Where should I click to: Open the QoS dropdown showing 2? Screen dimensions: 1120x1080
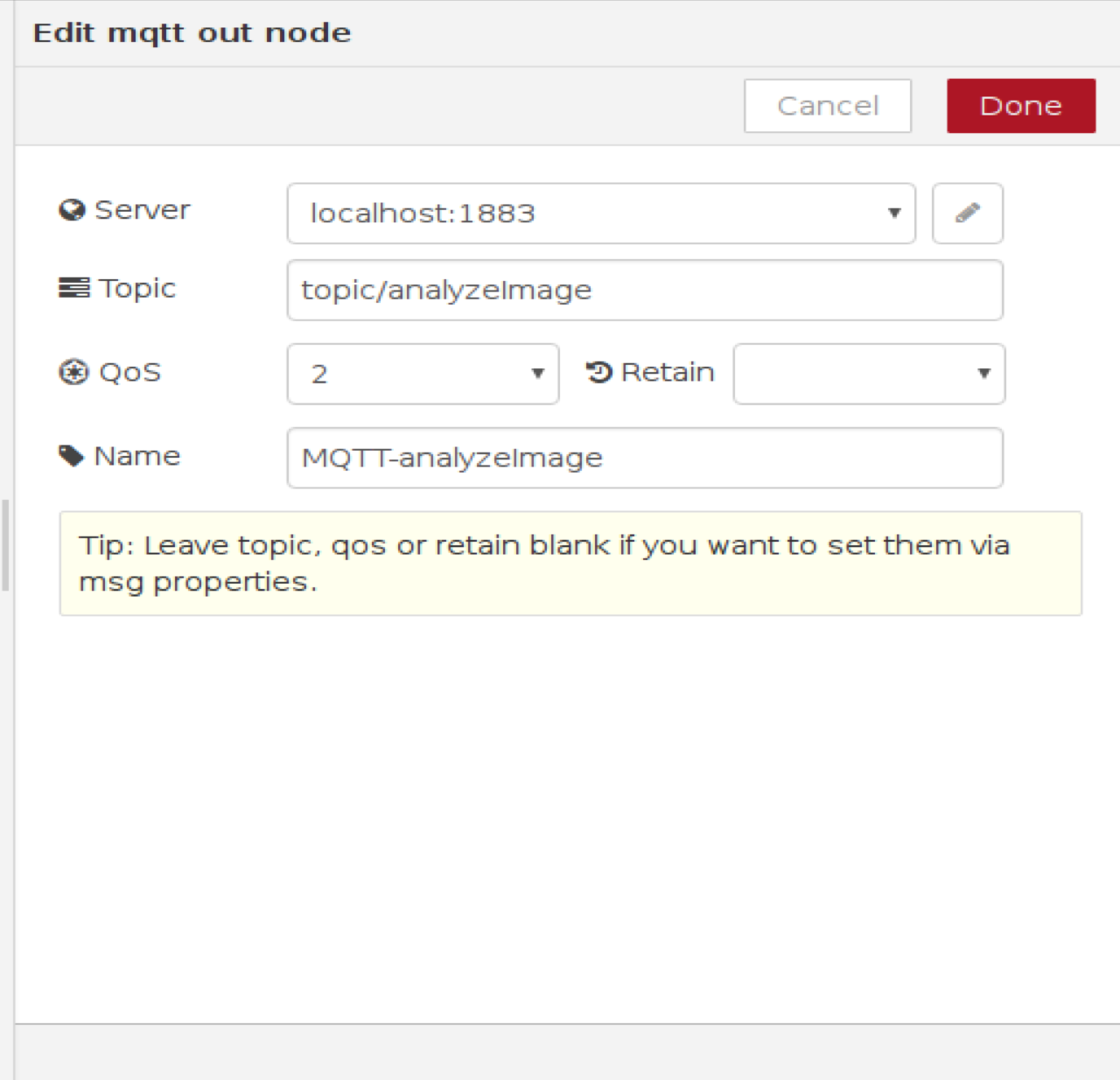click(423, 374)
